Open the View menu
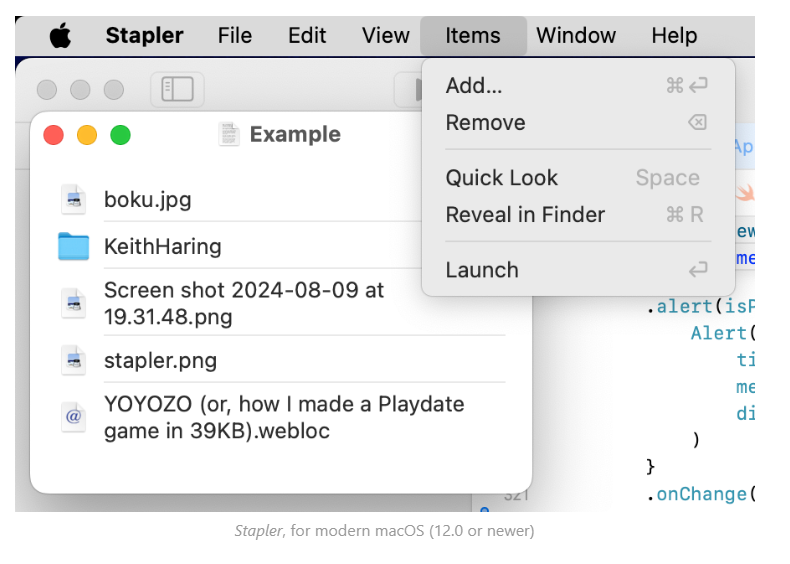Viewport: 790px width, 564px height. (x=386, y=36)
